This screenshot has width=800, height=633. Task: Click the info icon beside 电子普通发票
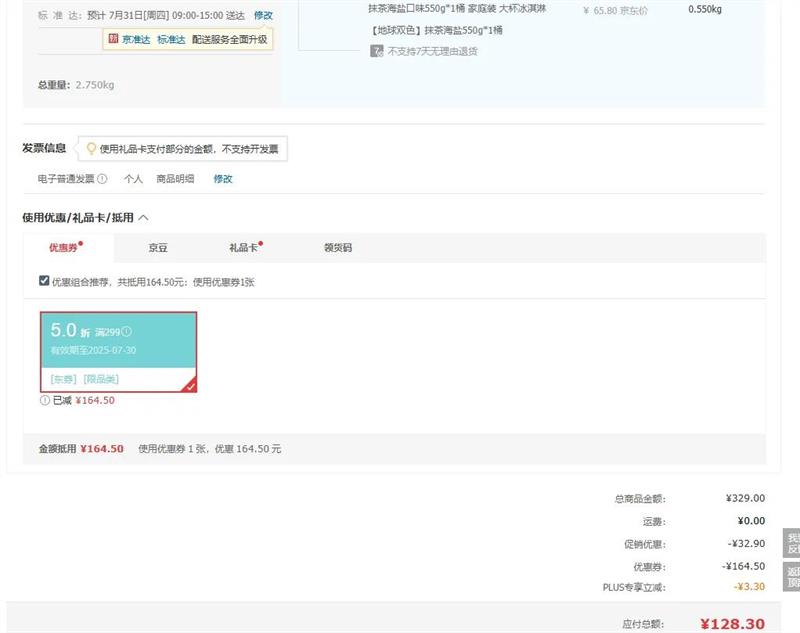pos(102,179)
